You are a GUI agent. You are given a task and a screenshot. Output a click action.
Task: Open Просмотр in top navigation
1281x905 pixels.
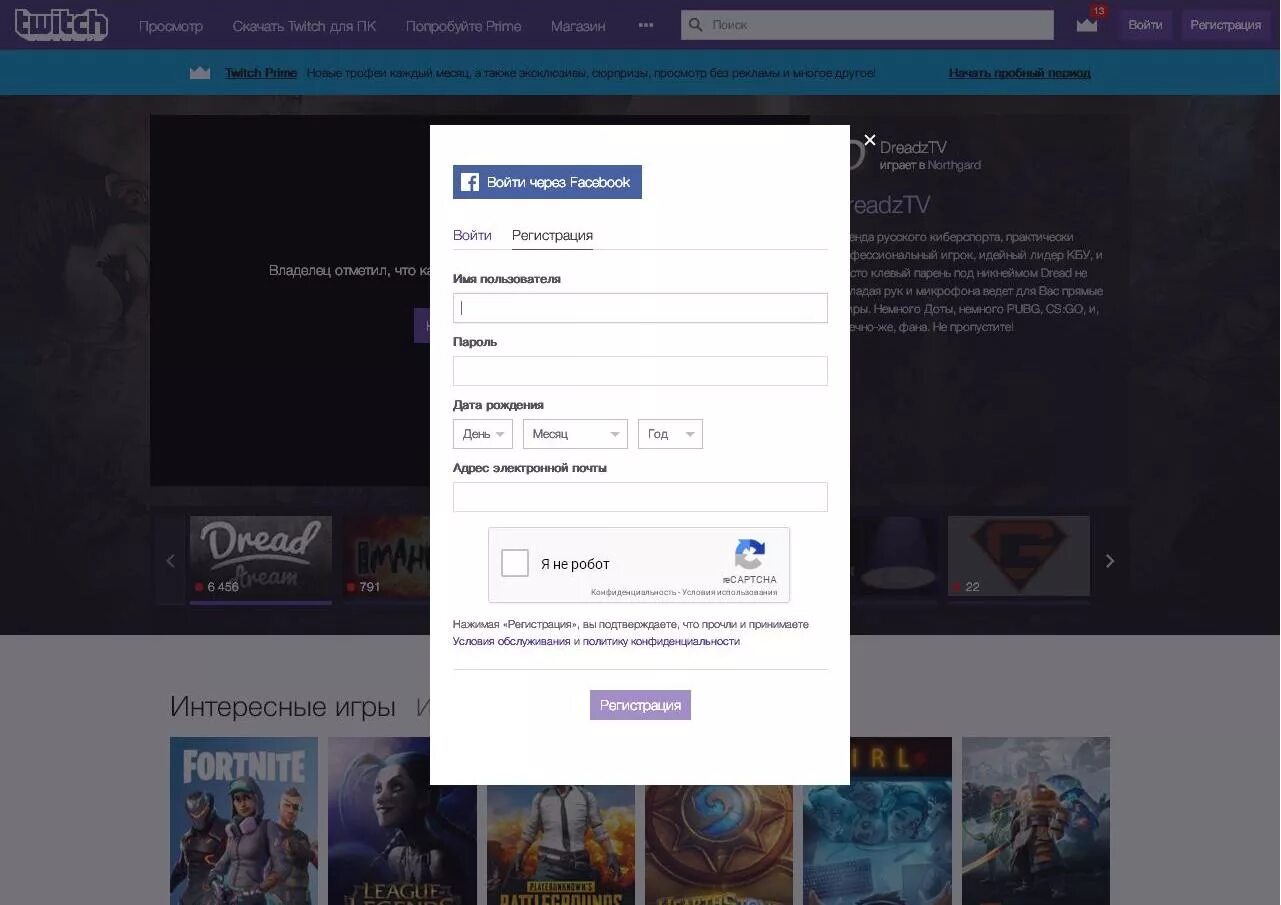point(171,26)
